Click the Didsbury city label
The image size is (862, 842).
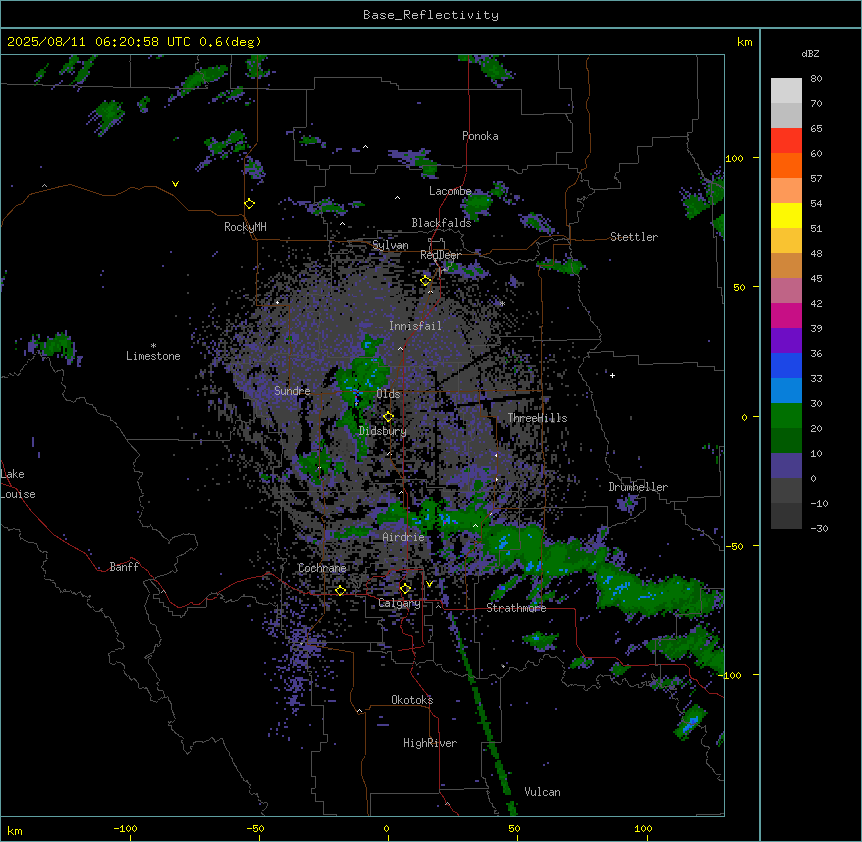(383, 431)
